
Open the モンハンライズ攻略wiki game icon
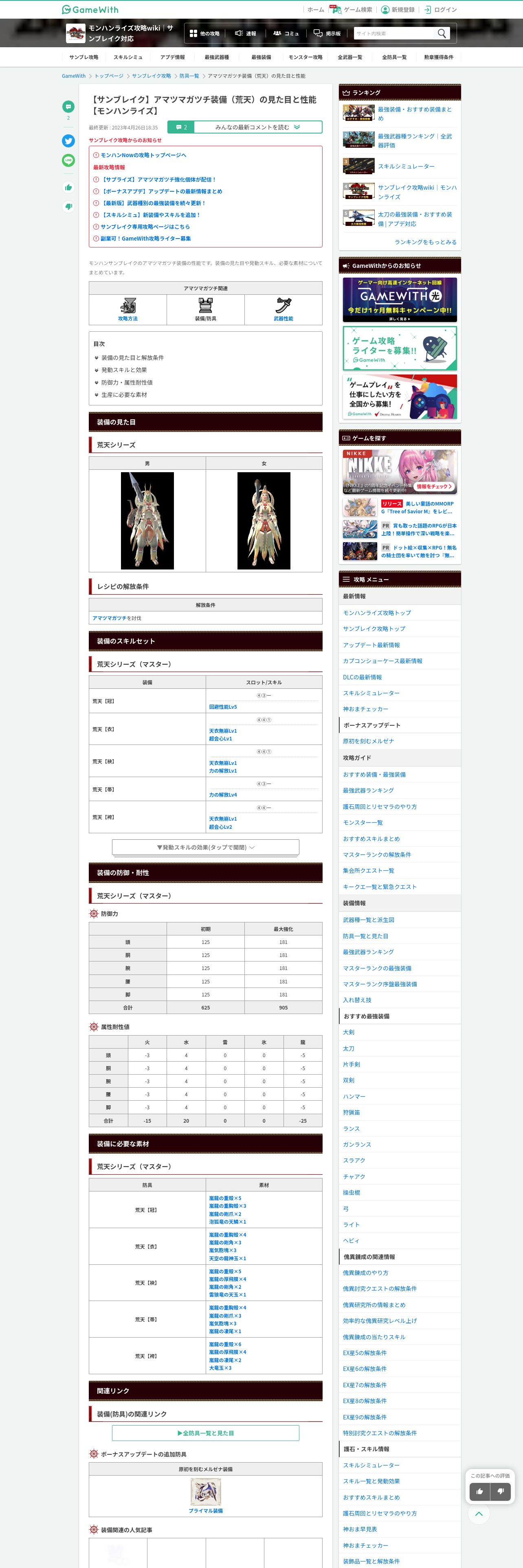(x=75, y=33)
